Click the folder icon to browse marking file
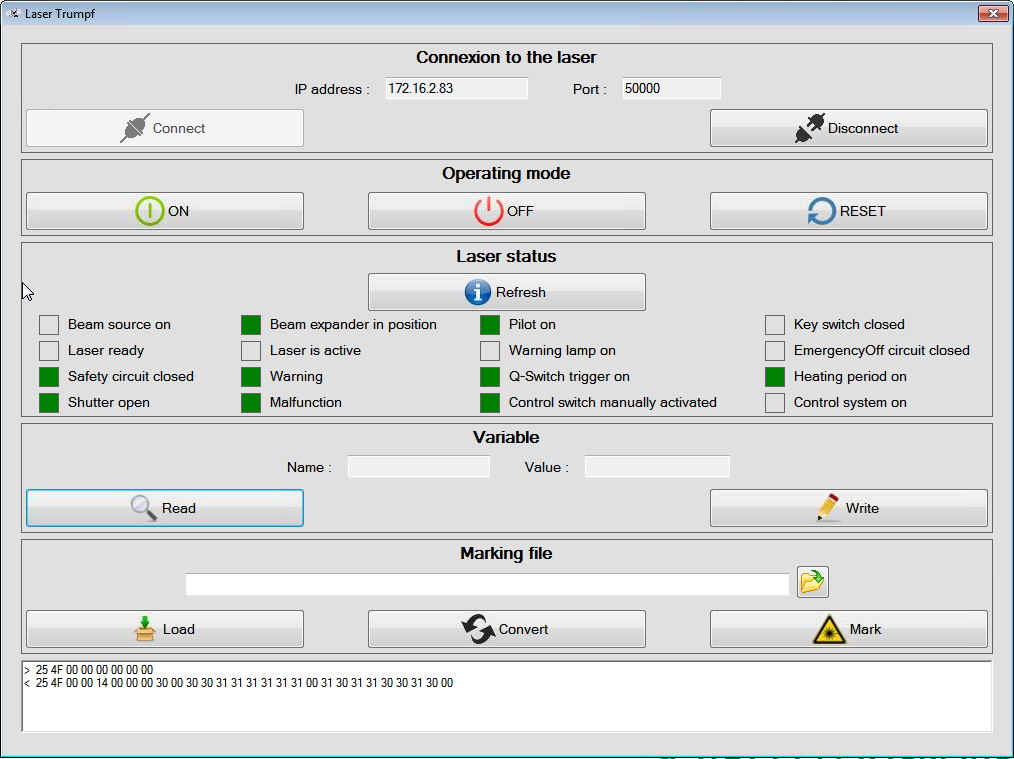This screenshot has width=1014, height=759. click(x=812, y=582)
